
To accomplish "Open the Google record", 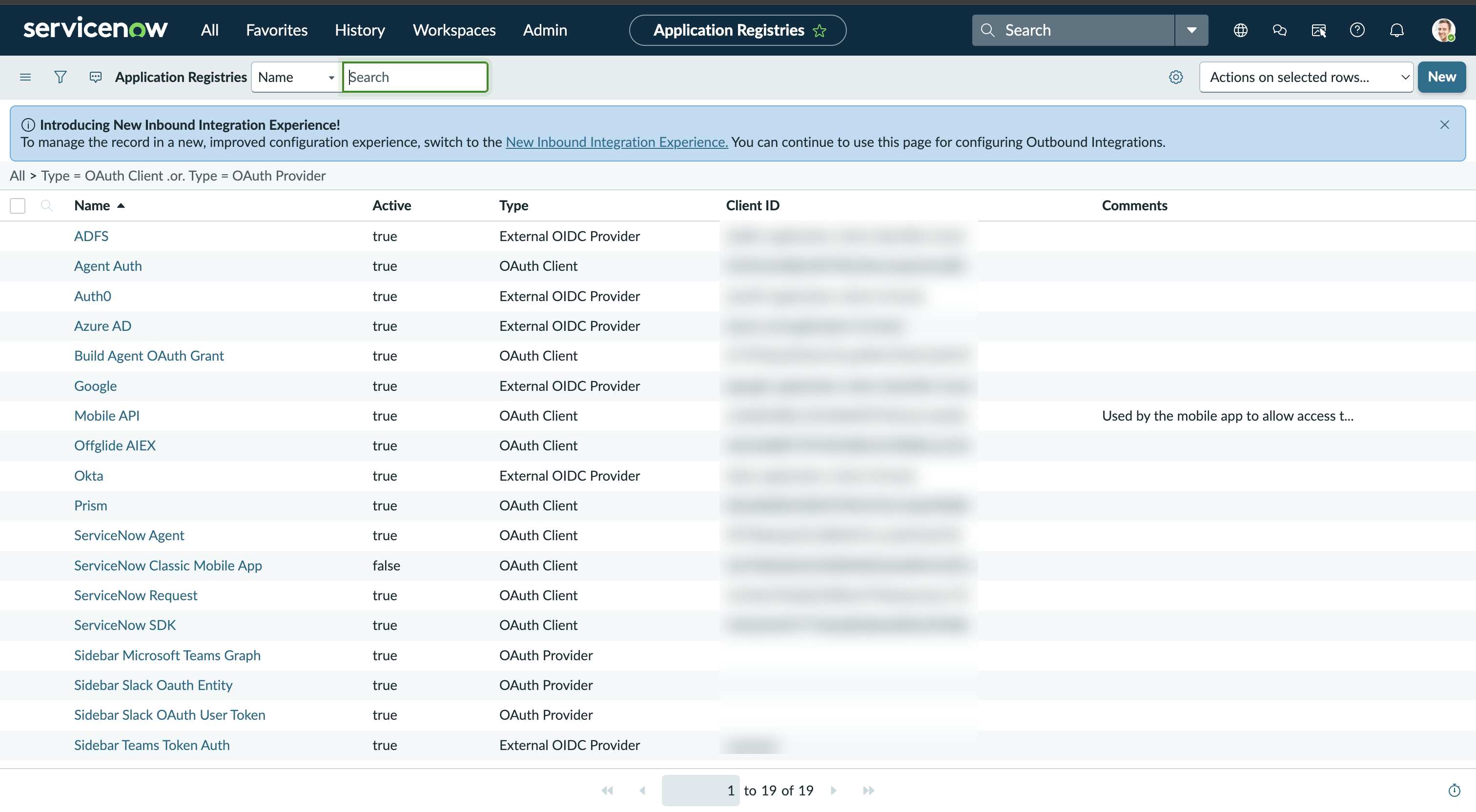I will [x=95, y=386].
